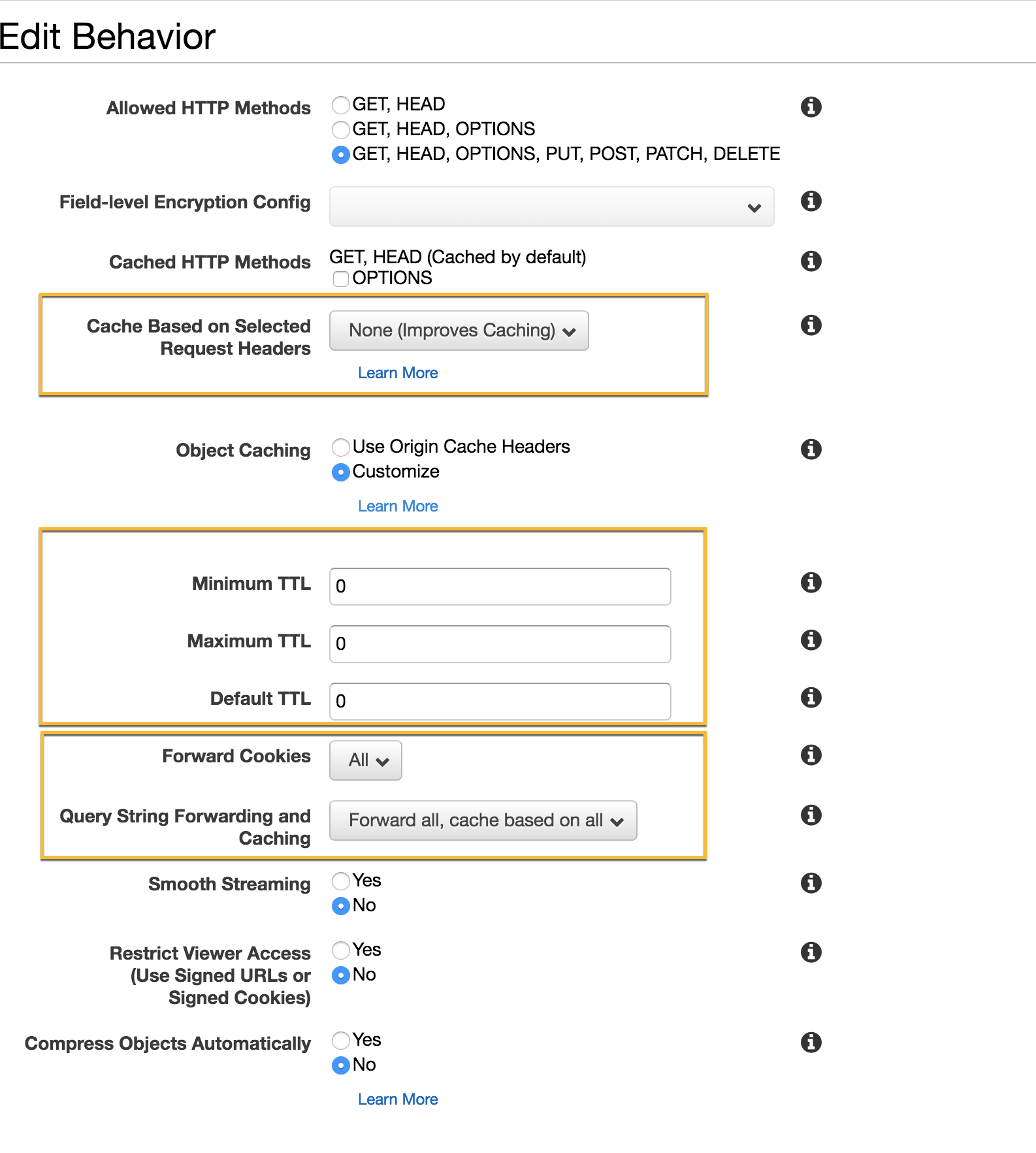1036x1153 pixels.
Task: Open info icon for Smooth Streaming
Action: pyautogui.click(x=811, y=883)
